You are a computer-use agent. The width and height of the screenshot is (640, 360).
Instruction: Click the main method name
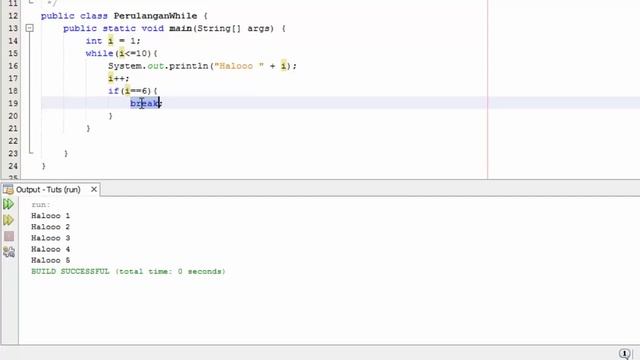coord(180,28)
